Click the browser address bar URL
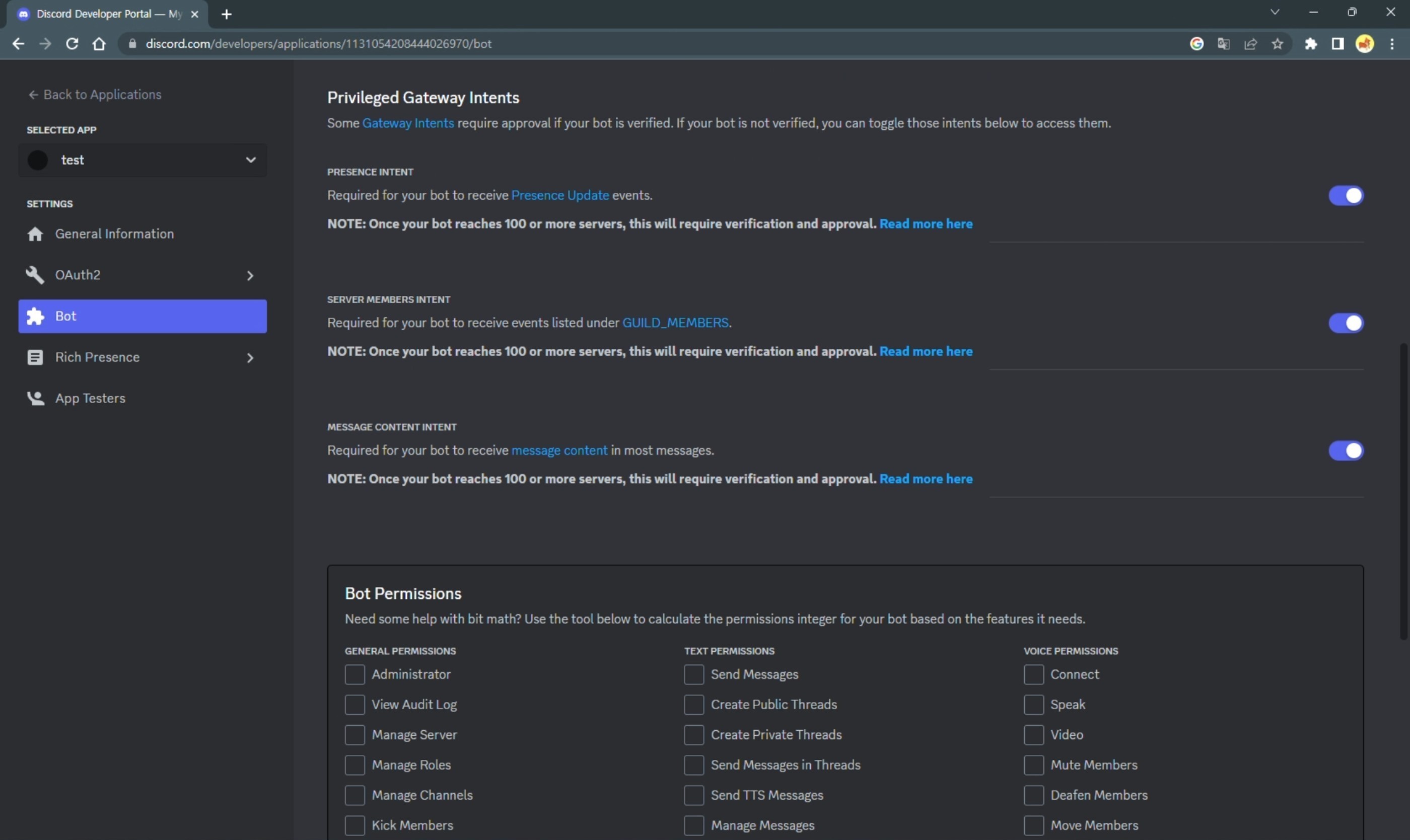Viewport: 1410px width, 840px height. pos(319,44)
